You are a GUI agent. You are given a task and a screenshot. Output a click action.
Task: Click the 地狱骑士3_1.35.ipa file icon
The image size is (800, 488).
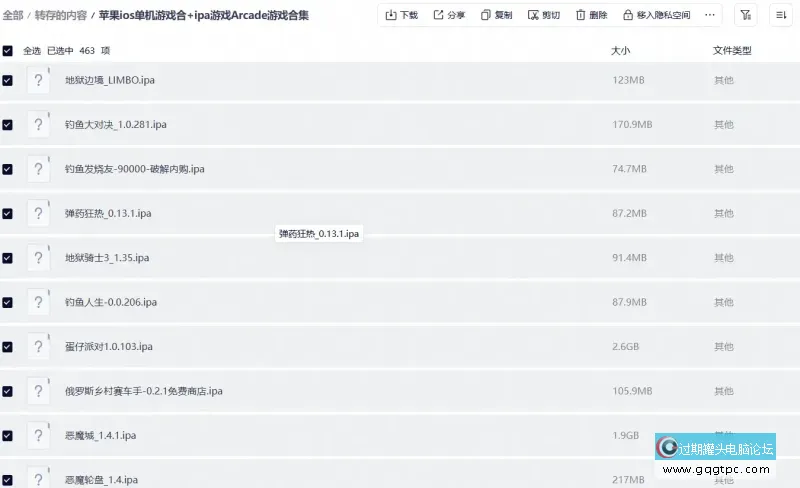[x=38, y=258]
